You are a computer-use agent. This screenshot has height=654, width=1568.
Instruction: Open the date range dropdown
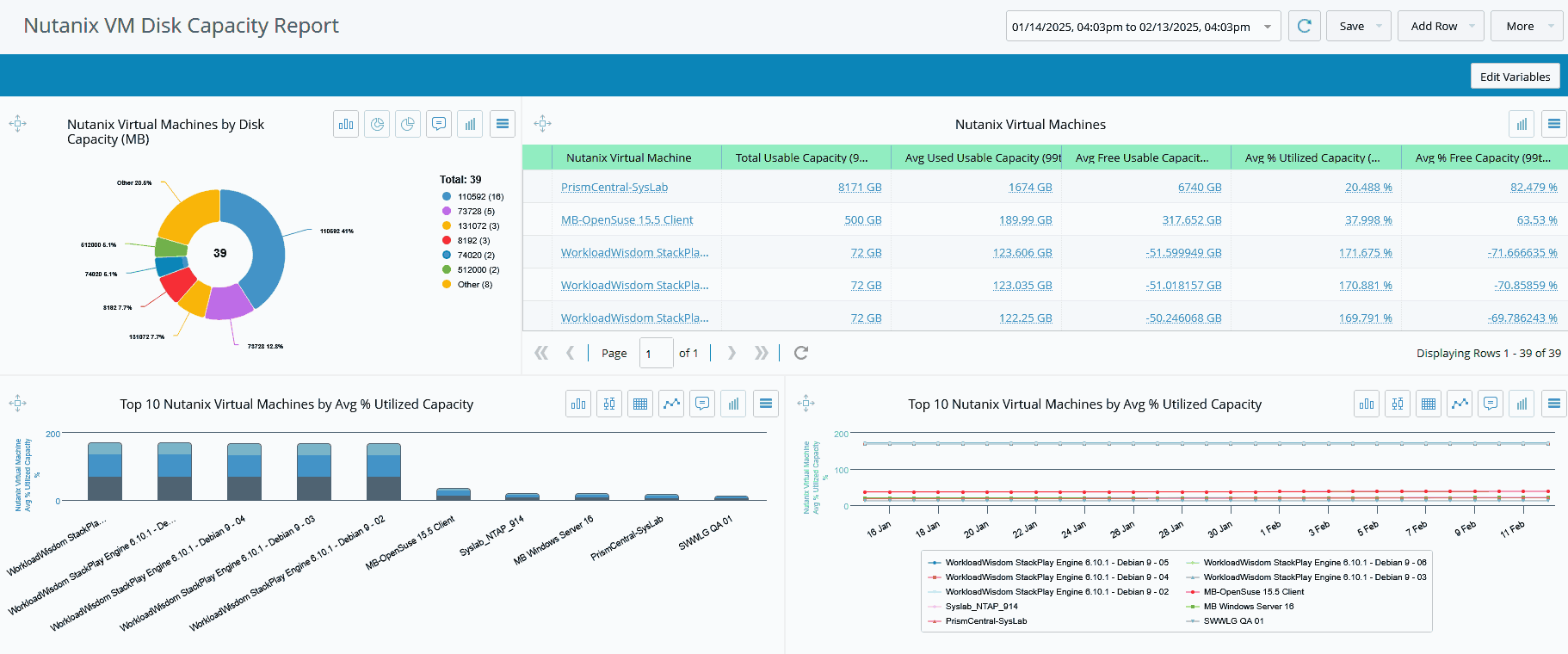1143,26
